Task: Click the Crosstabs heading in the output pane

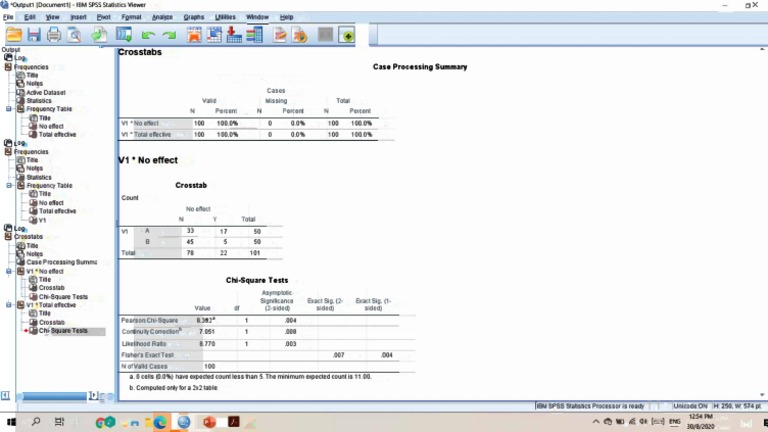Action: point(140,52)
